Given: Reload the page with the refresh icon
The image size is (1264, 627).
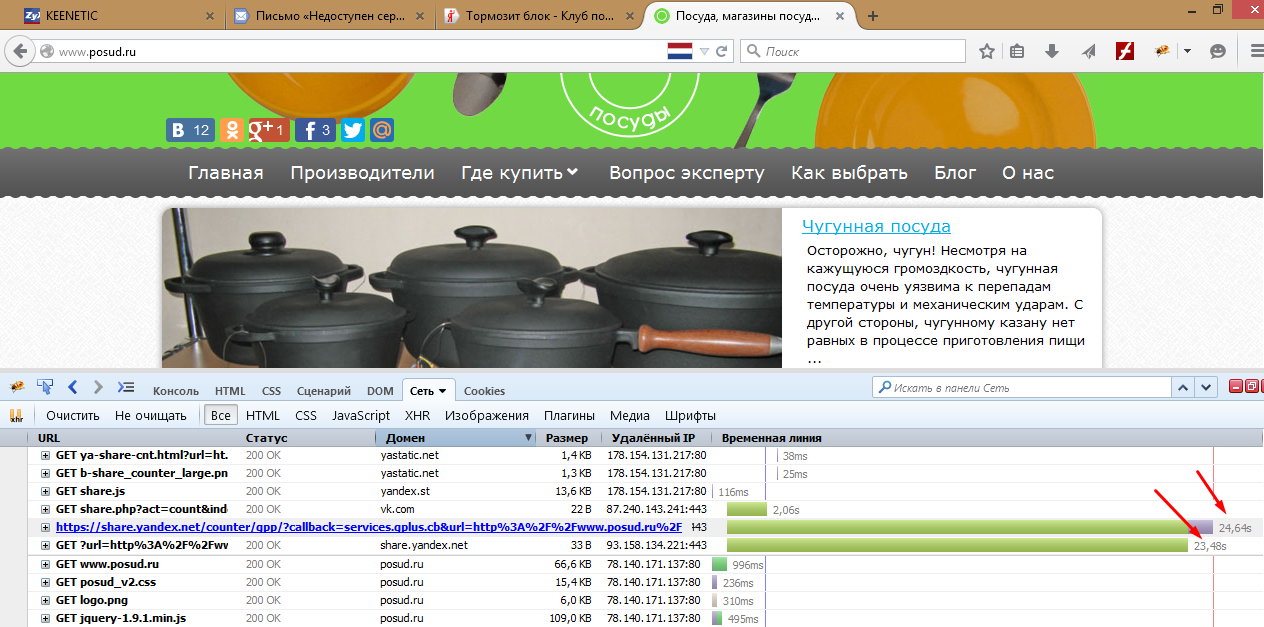Looking at the screenshot, I should pos(721,51).
